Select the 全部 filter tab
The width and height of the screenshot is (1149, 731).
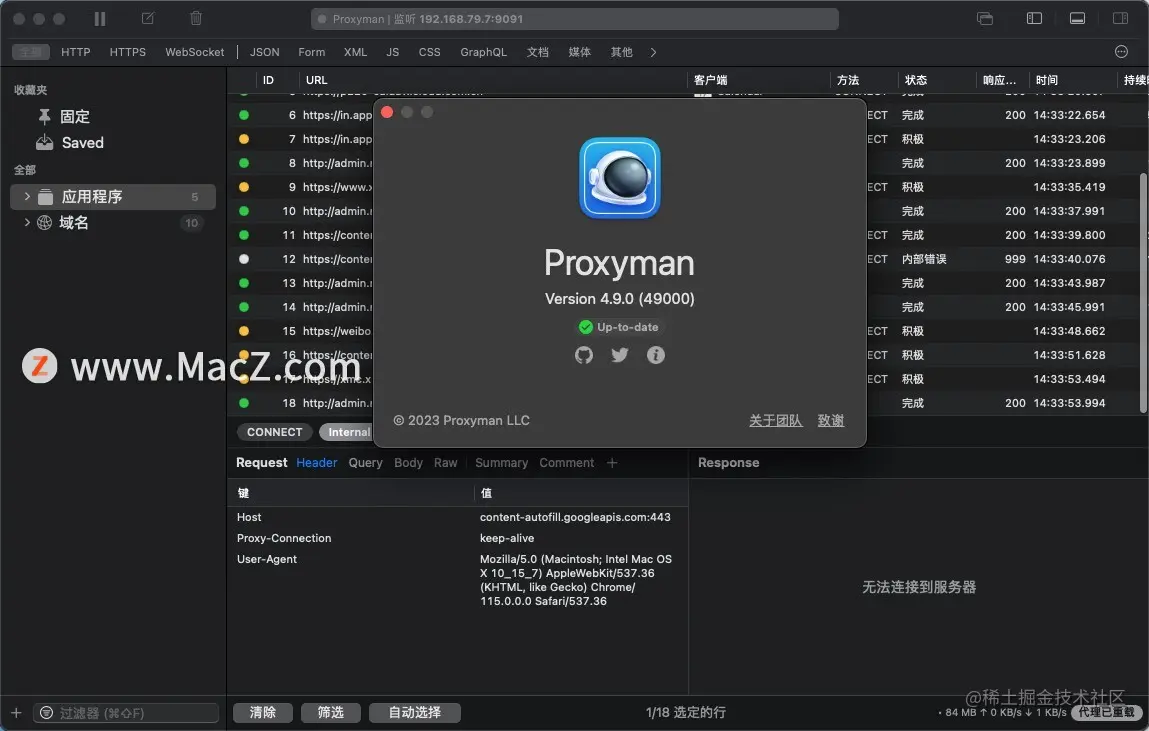(x=31, y=52)
